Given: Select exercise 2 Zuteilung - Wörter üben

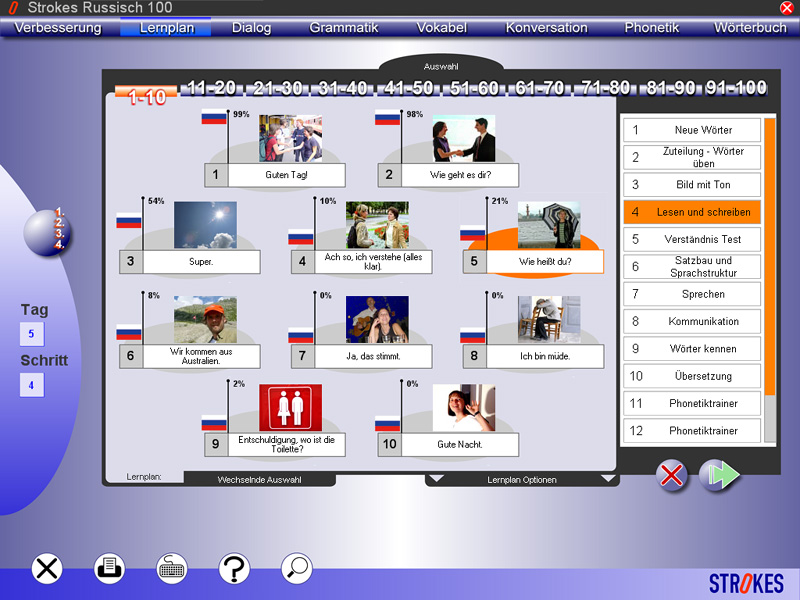Looking at the screenshot, I should (x=692, y=157).
